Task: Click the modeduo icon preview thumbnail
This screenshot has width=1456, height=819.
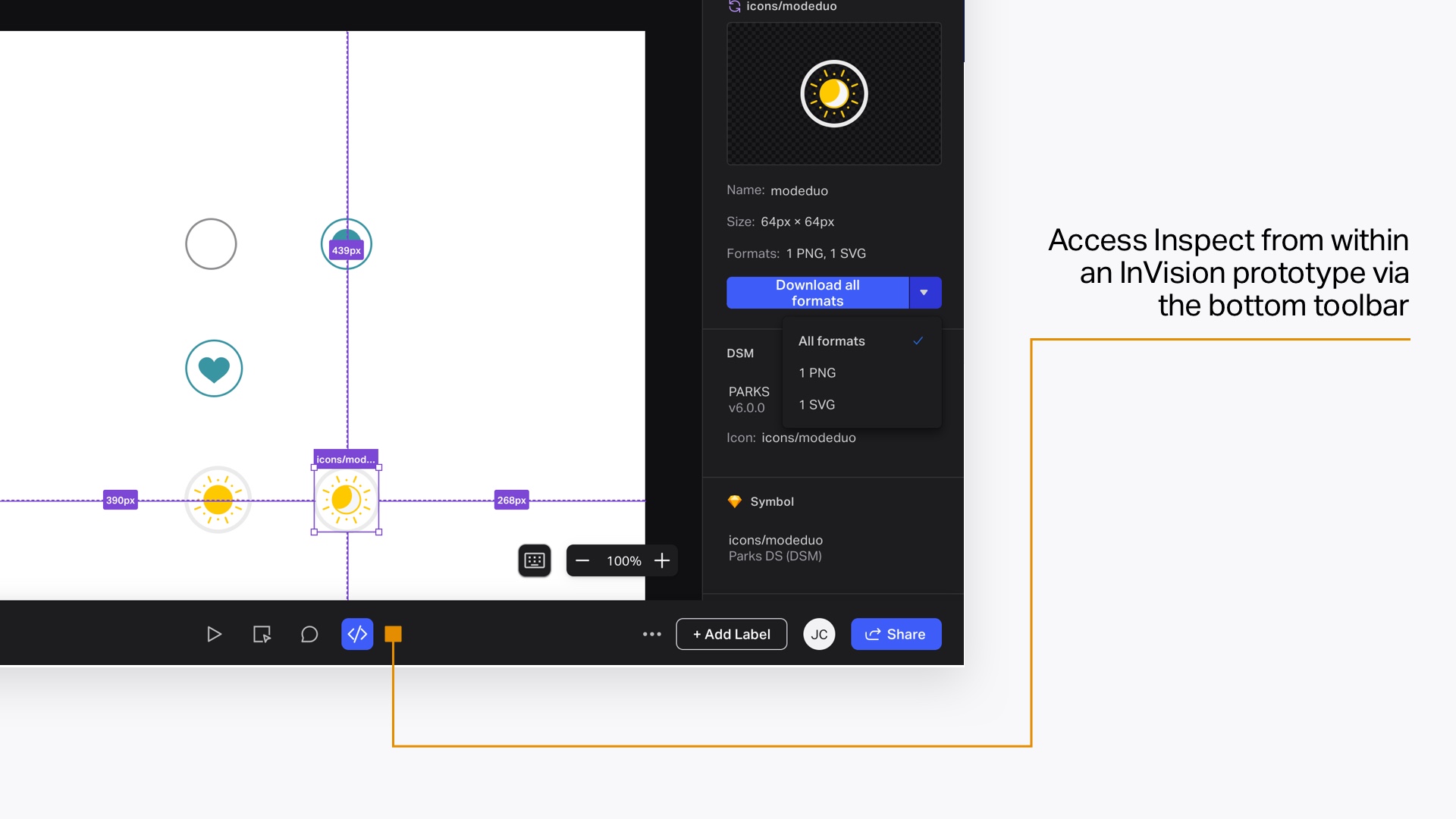Action: [x=833, y=93]
